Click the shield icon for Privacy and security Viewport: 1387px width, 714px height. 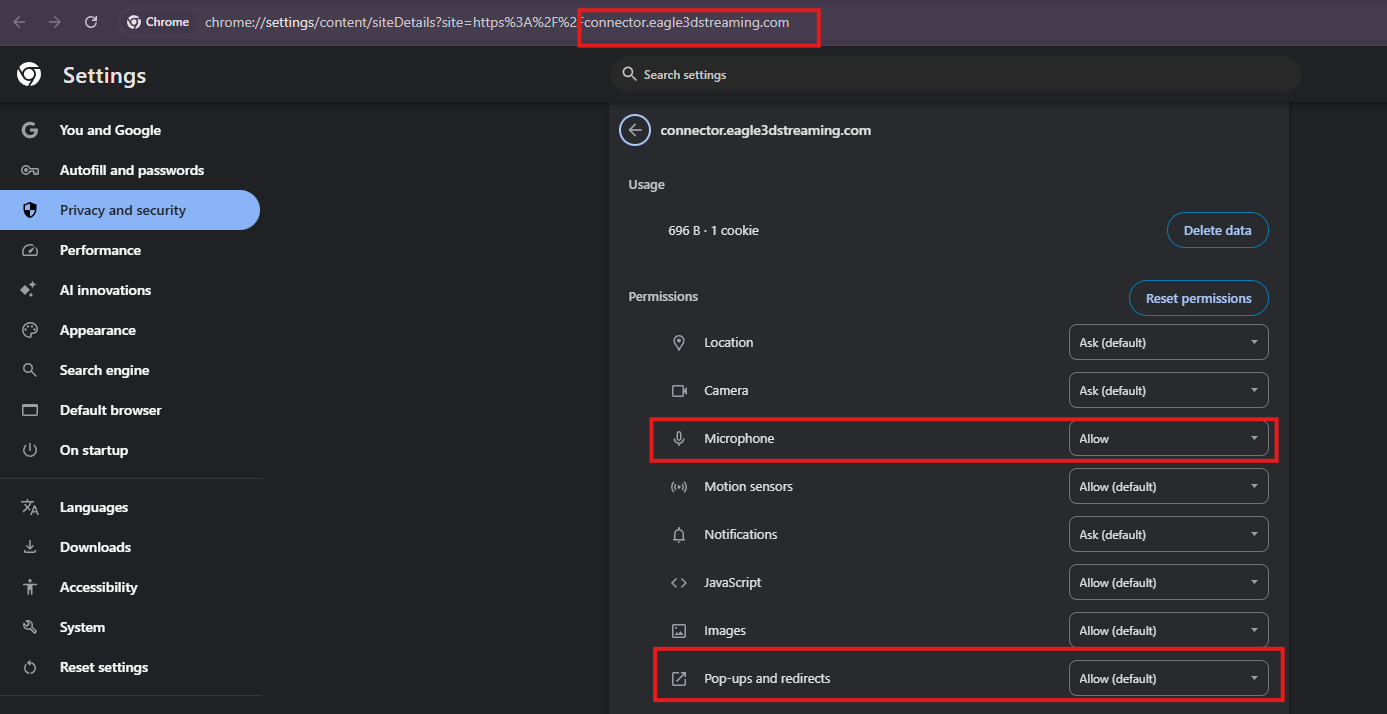[30, 210]
